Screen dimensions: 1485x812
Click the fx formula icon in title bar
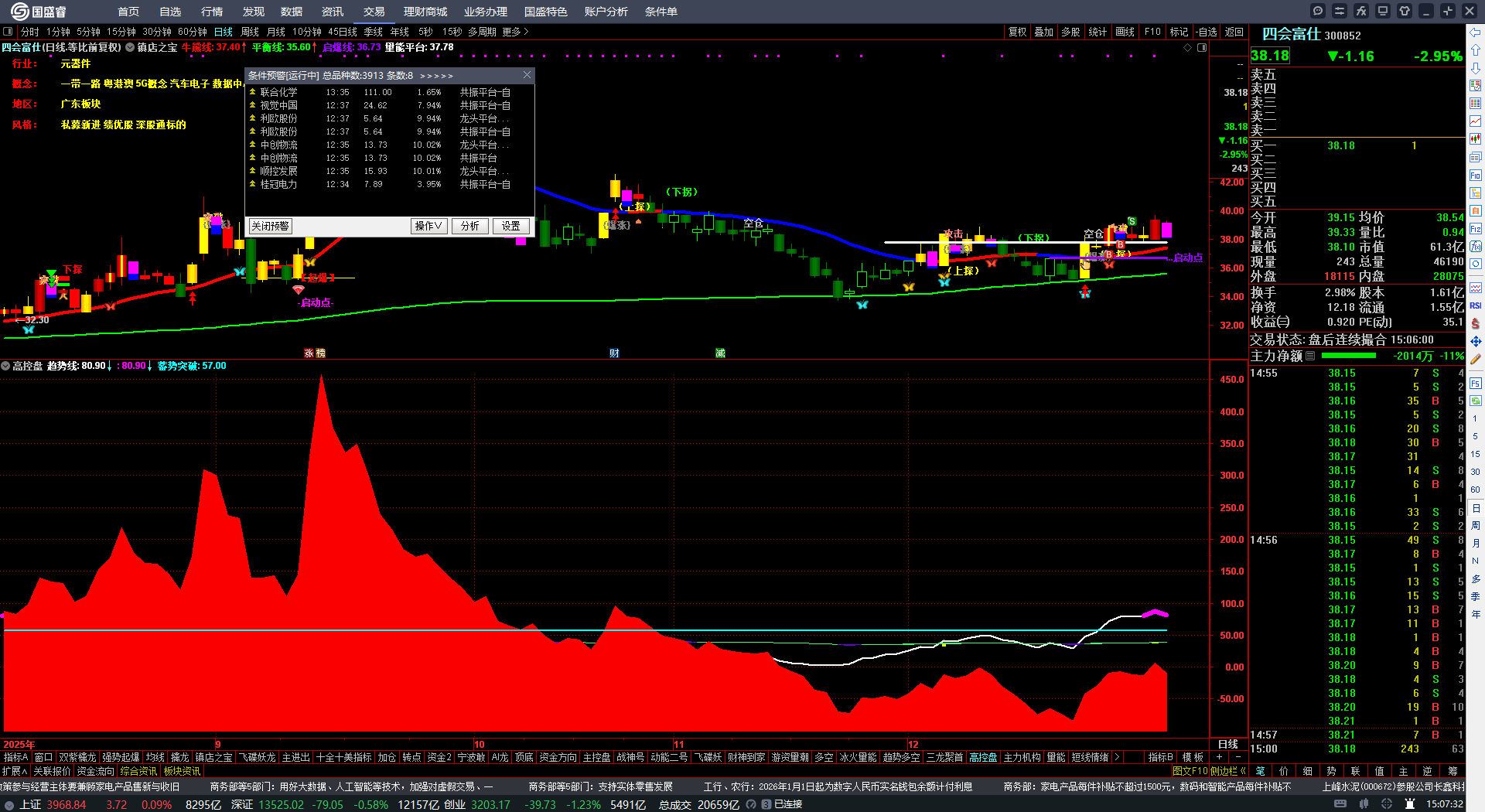(1361, 11)
